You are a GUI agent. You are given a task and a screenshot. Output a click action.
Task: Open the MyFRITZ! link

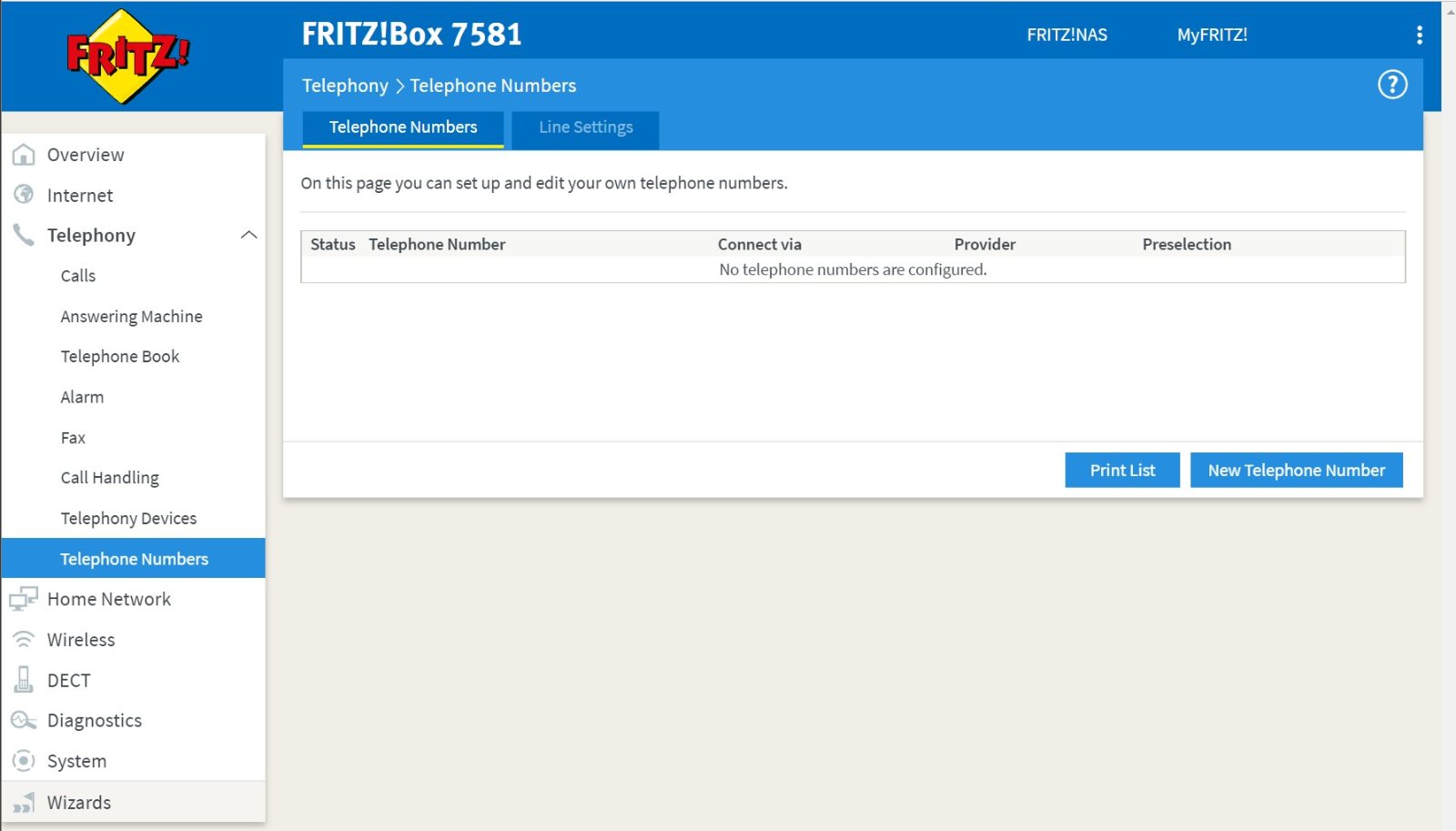[x=1212, y=35]
